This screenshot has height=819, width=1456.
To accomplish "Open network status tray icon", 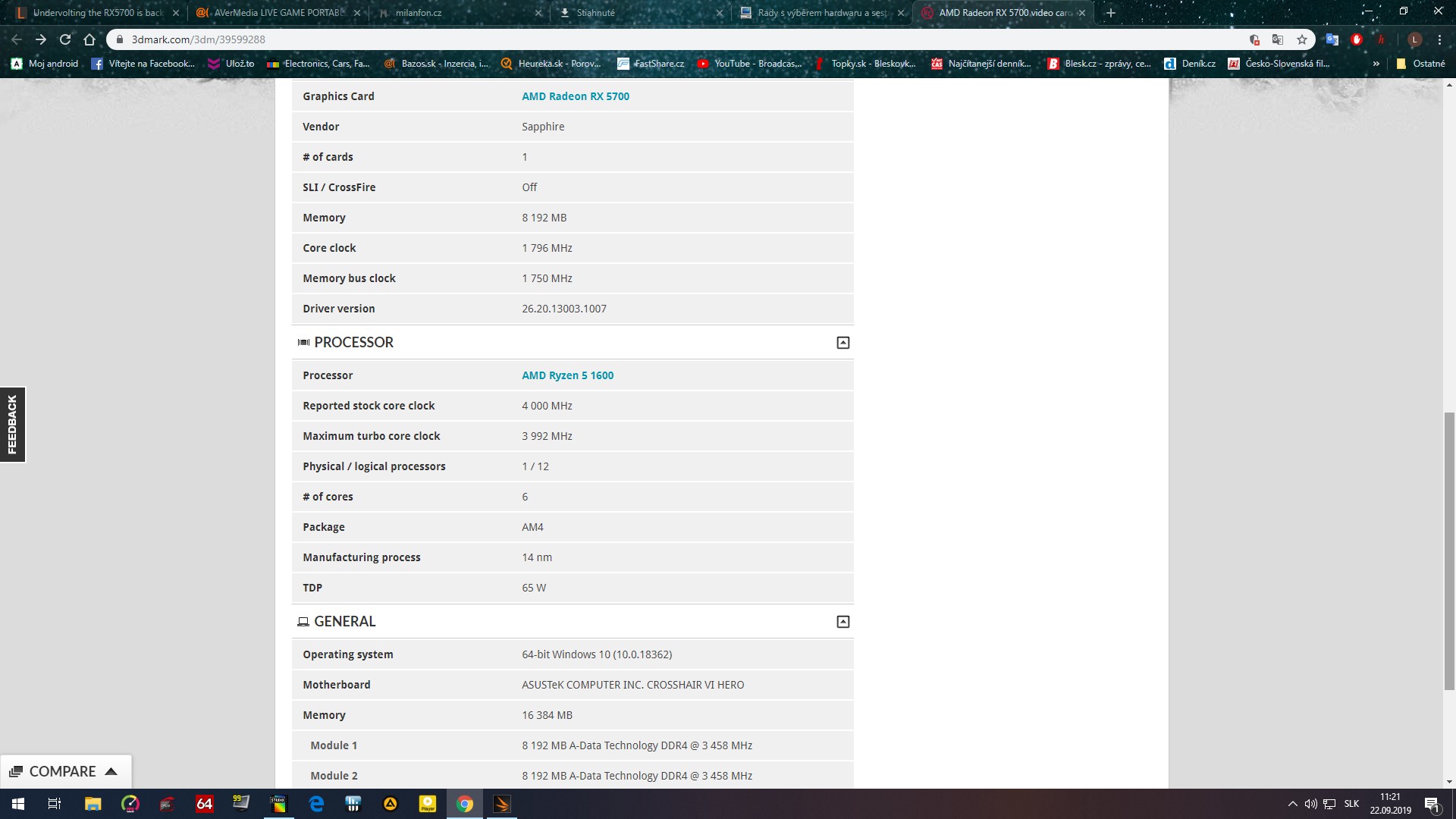I will click(x=1329, y=804).
